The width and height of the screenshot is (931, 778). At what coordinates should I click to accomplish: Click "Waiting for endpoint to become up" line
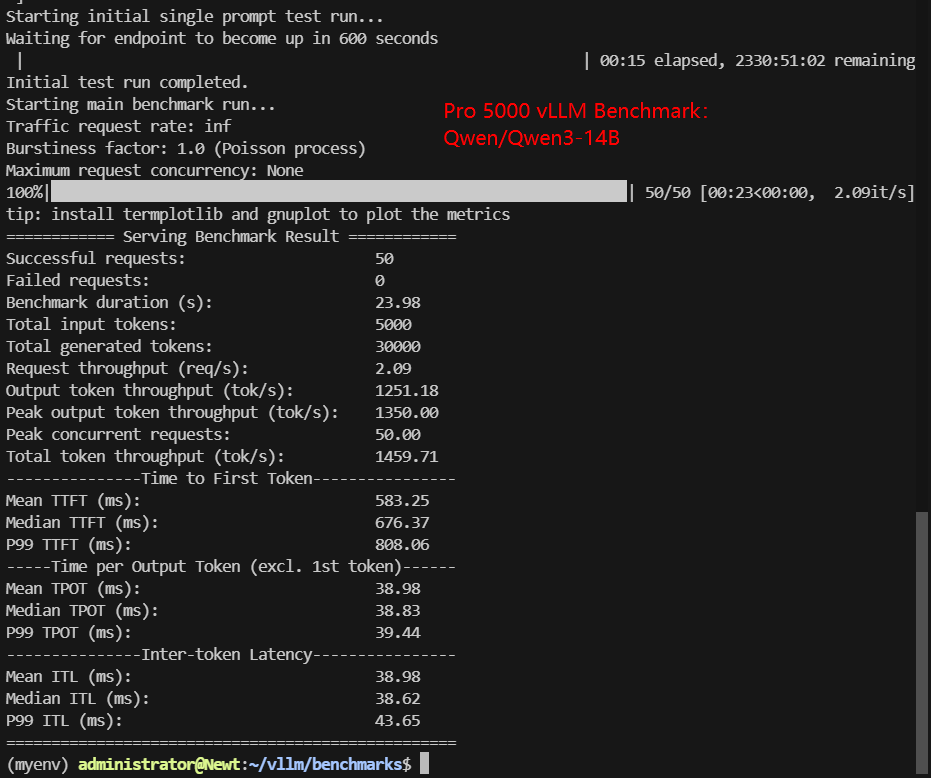221,39
